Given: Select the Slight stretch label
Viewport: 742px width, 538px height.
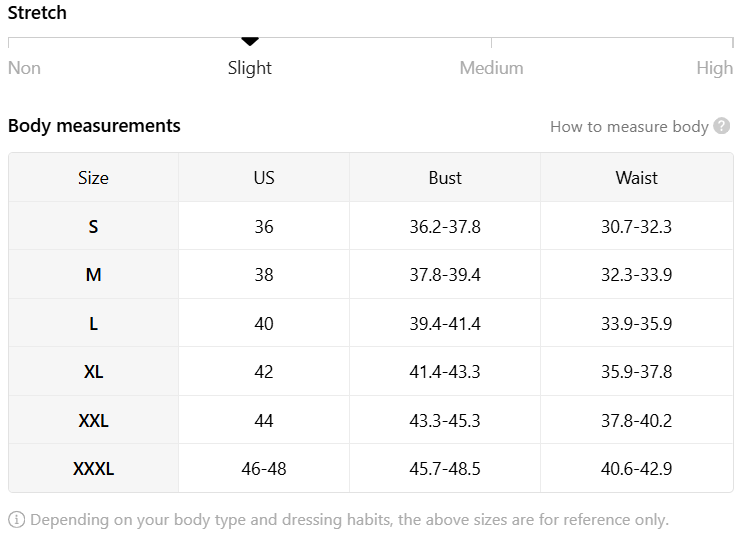Looking at the screenshot, I should (250, 68).
